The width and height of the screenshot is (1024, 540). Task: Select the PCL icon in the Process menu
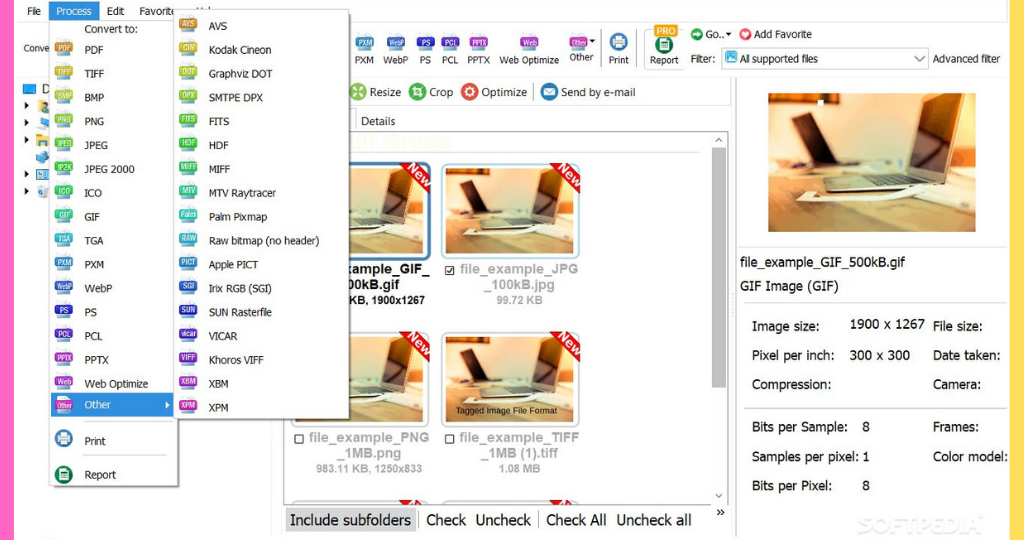click(x=64, y=335)
